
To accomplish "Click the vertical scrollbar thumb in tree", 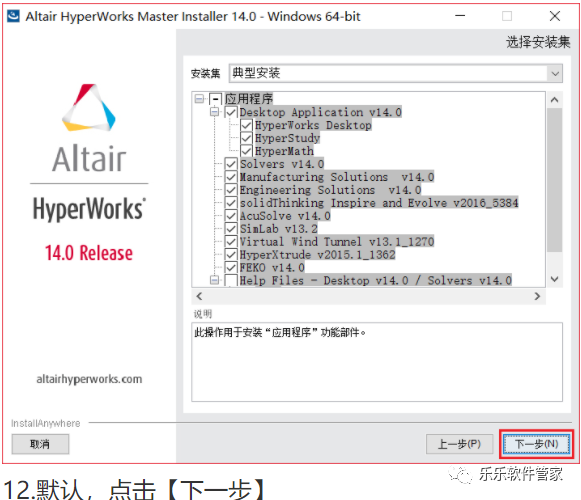I will point(554,180).
